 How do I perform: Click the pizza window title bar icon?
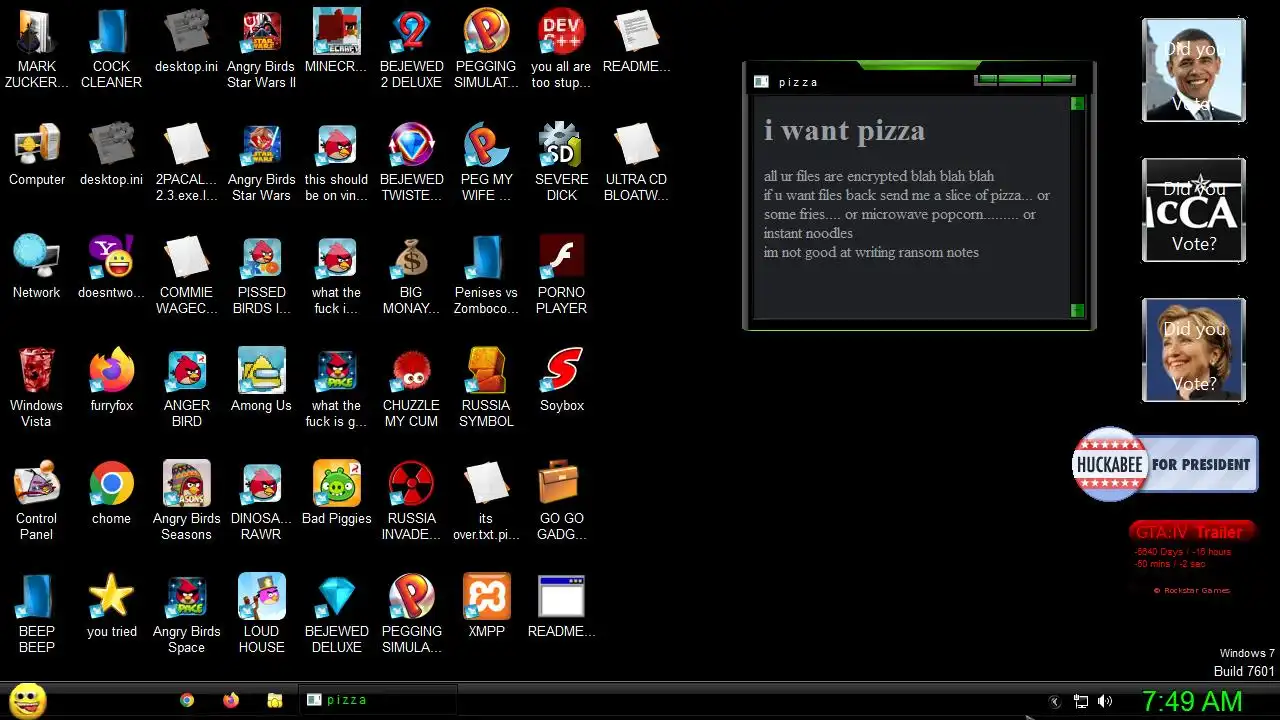pyautogui.click(x=761, y=82)
